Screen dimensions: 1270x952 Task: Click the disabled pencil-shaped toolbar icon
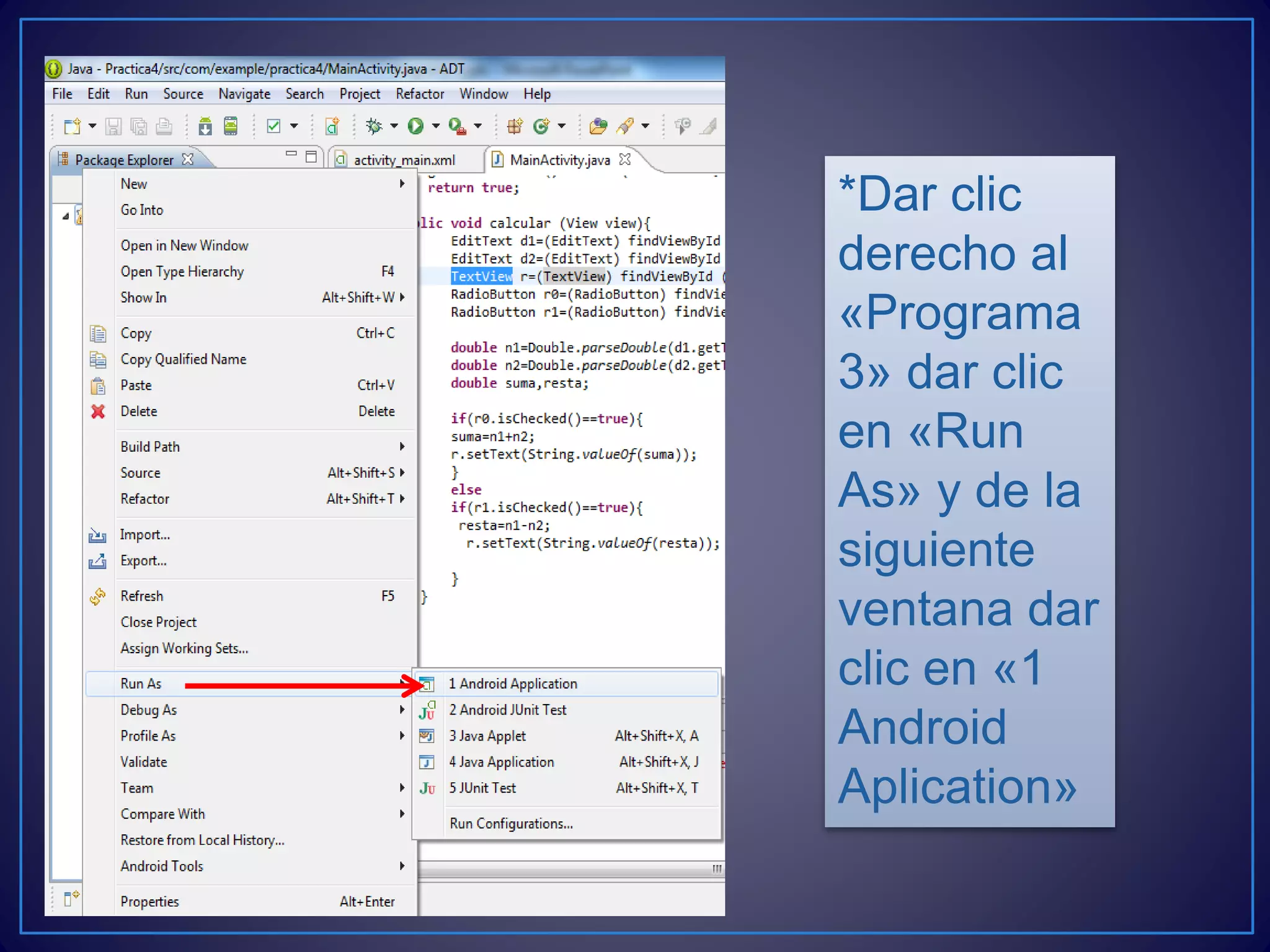709,126
